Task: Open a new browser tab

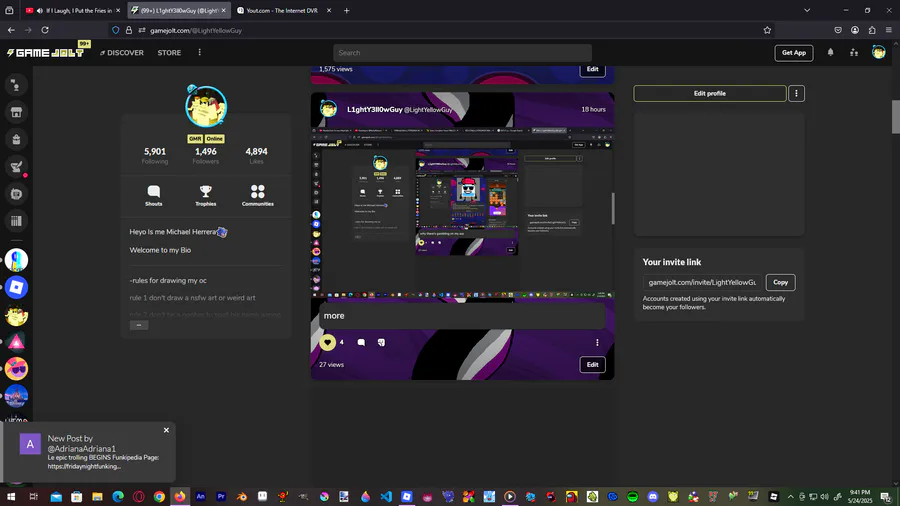Action: pyautogui.click(x=346, y=10)
